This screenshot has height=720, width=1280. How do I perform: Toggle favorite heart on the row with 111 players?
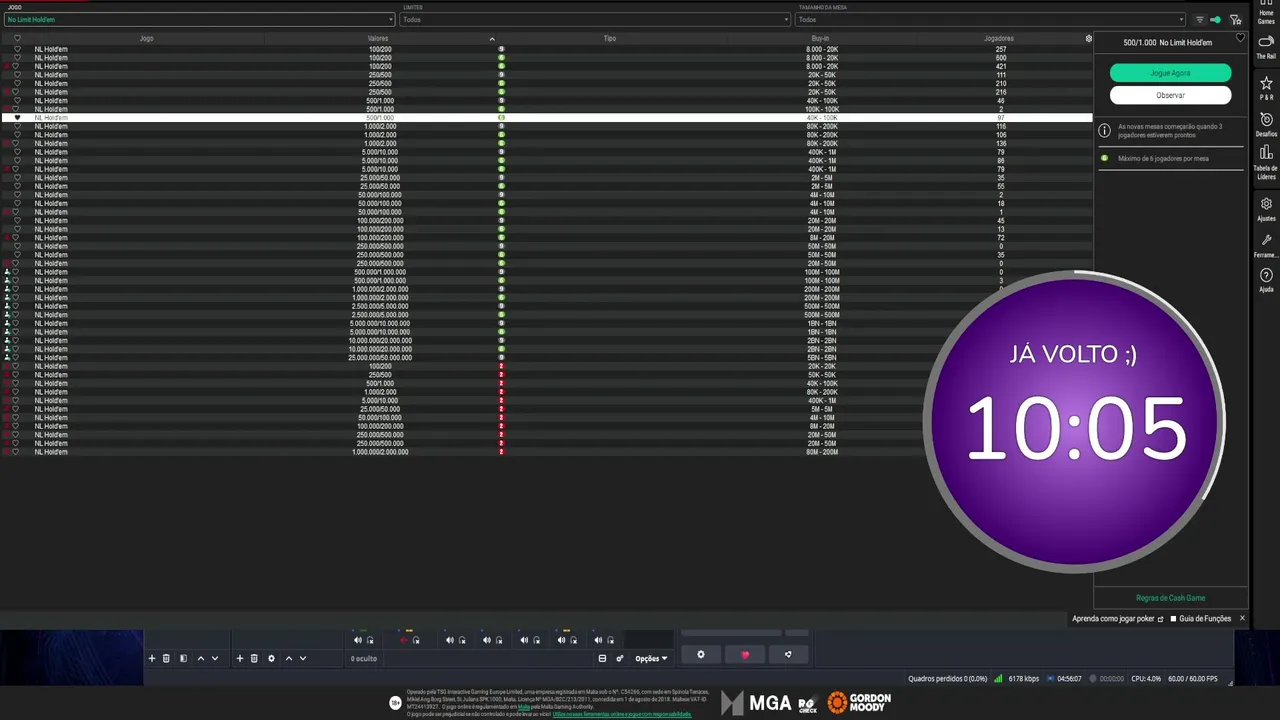pyautogui.click(x=16, y=75)
